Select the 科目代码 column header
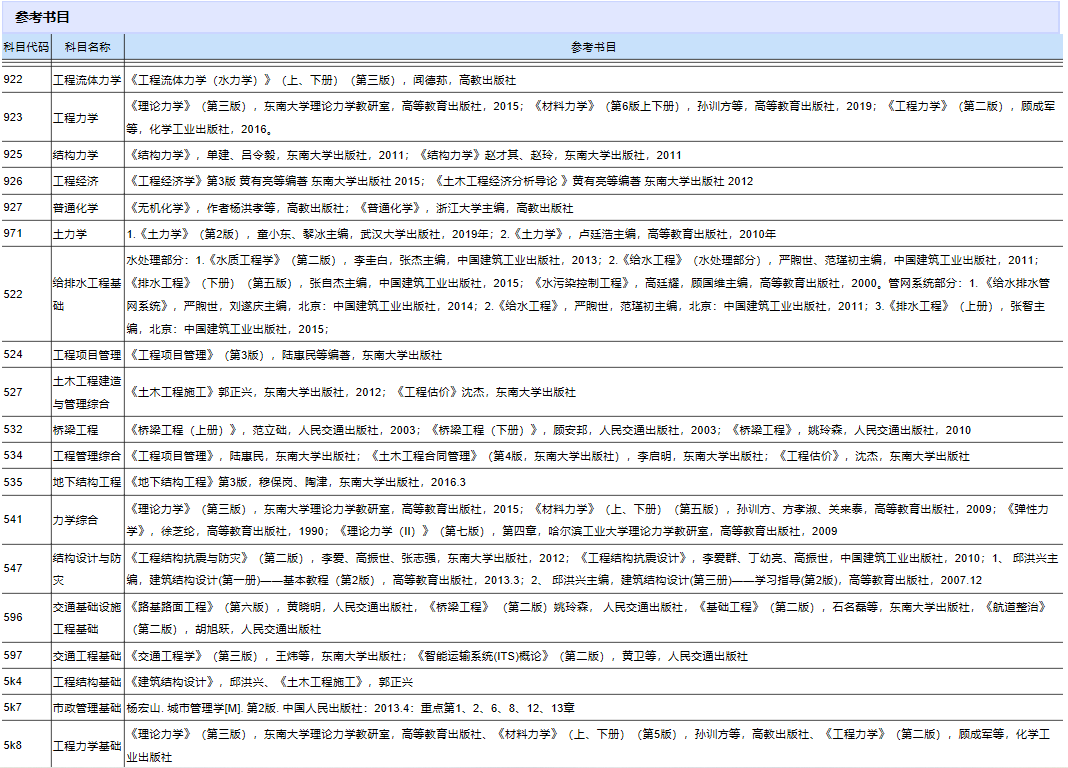1068x768 pixels. [24, 46]
